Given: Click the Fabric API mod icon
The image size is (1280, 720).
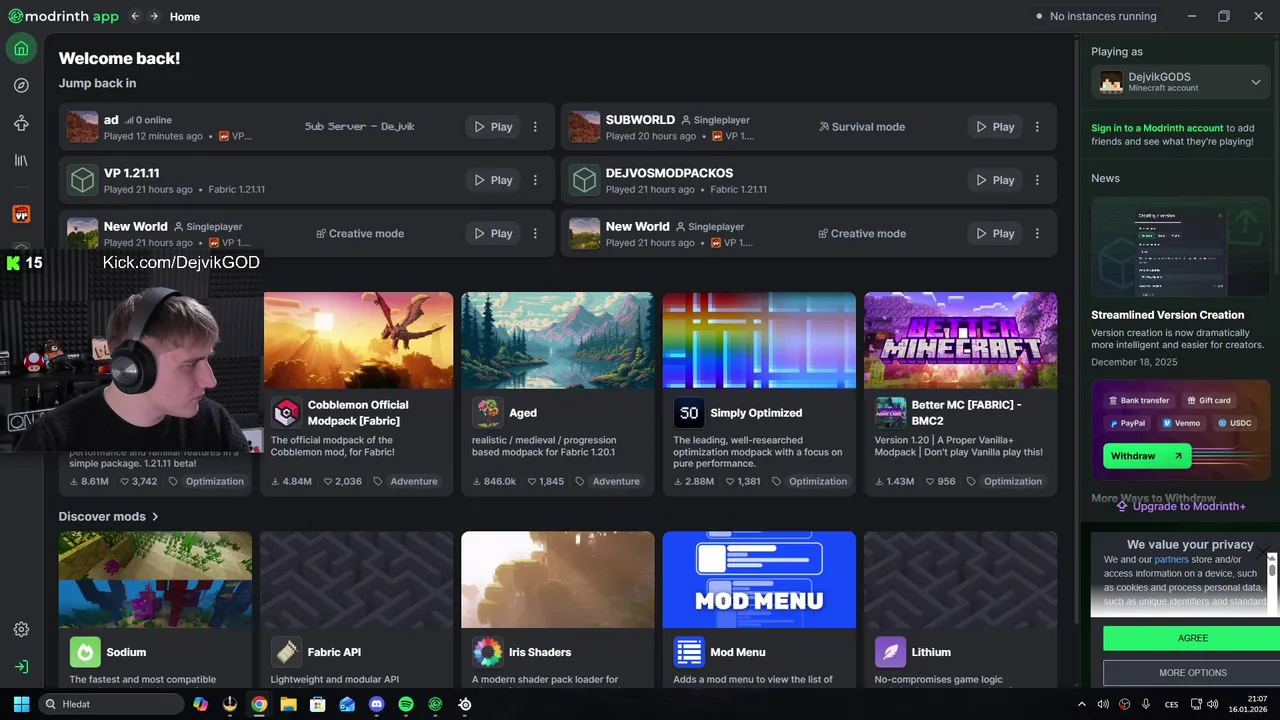Looking at the screenshot, I should 286,652.
